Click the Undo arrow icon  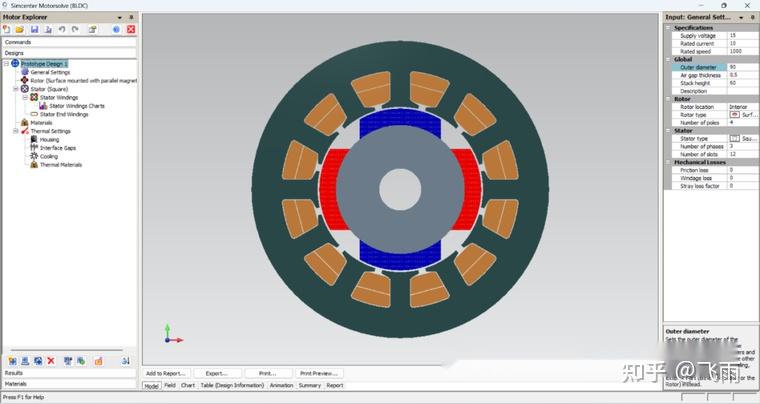(62, 30)
